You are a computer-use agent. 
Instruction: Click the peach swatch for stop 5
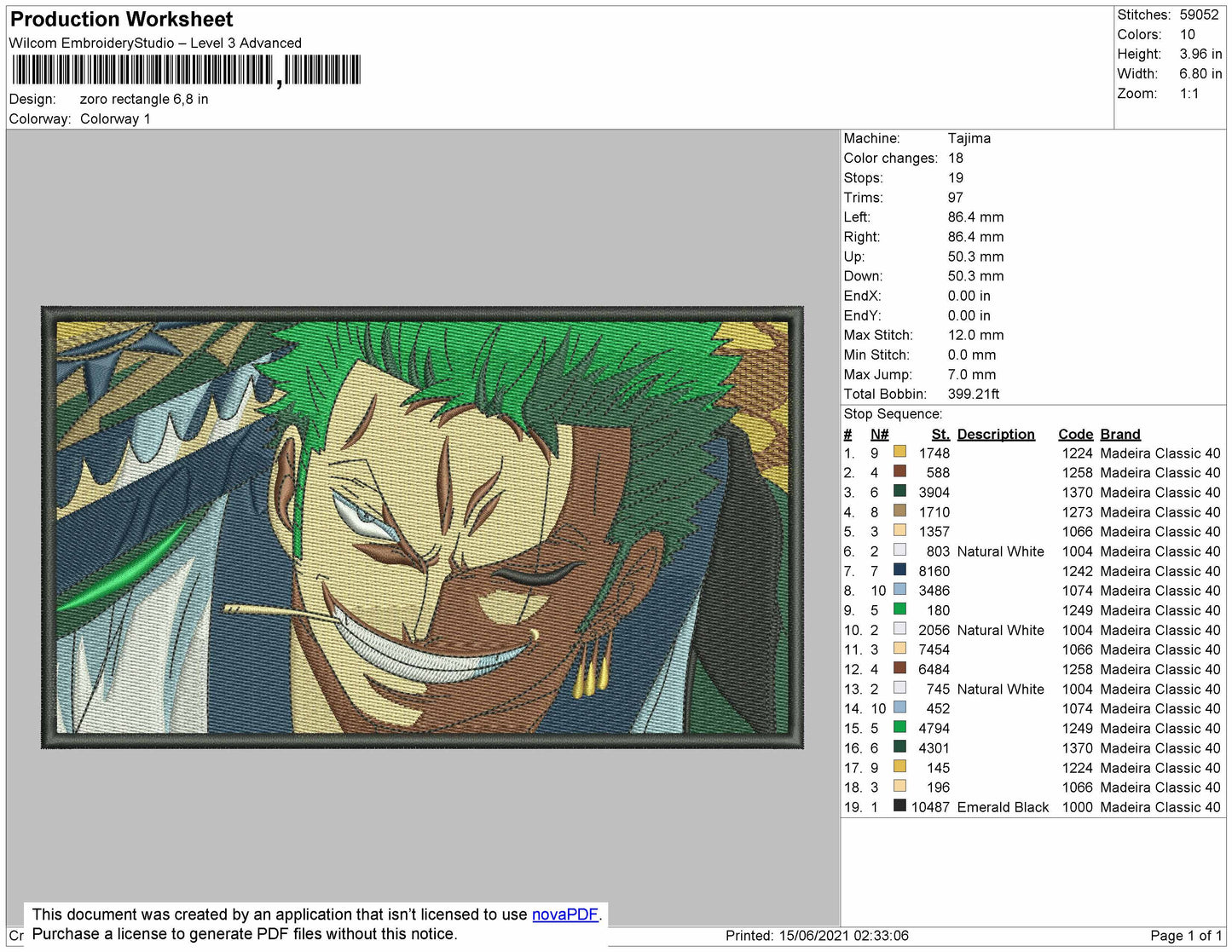899,531
